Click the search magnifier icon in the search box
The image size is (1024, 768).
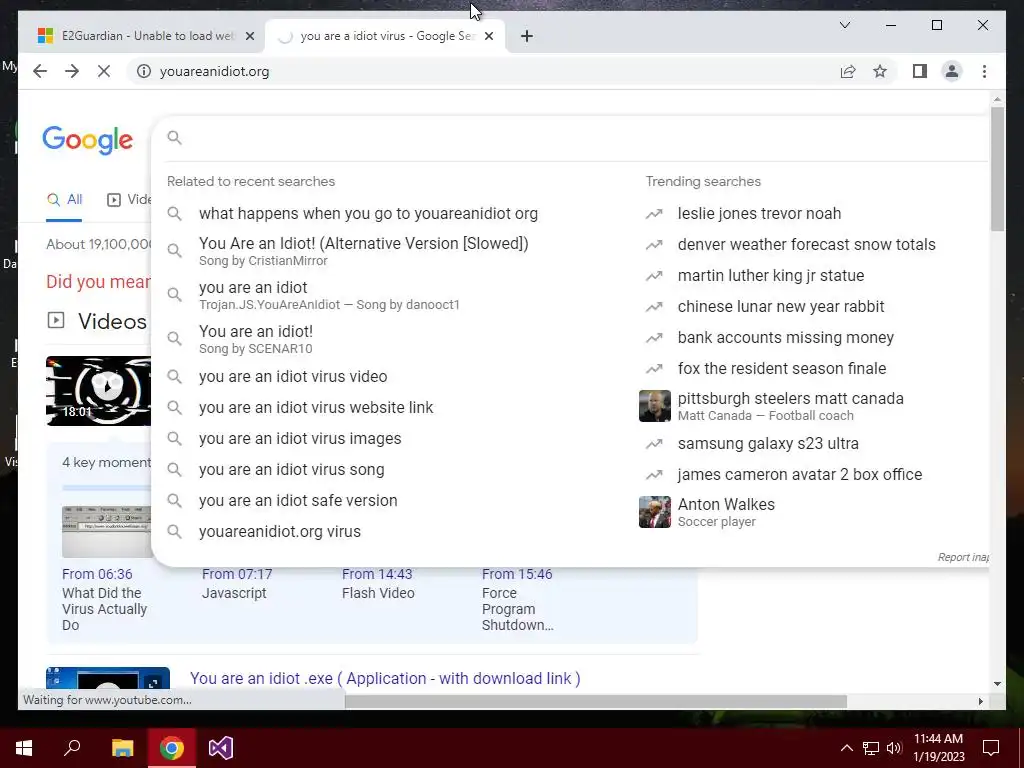(x=174, y=138)
